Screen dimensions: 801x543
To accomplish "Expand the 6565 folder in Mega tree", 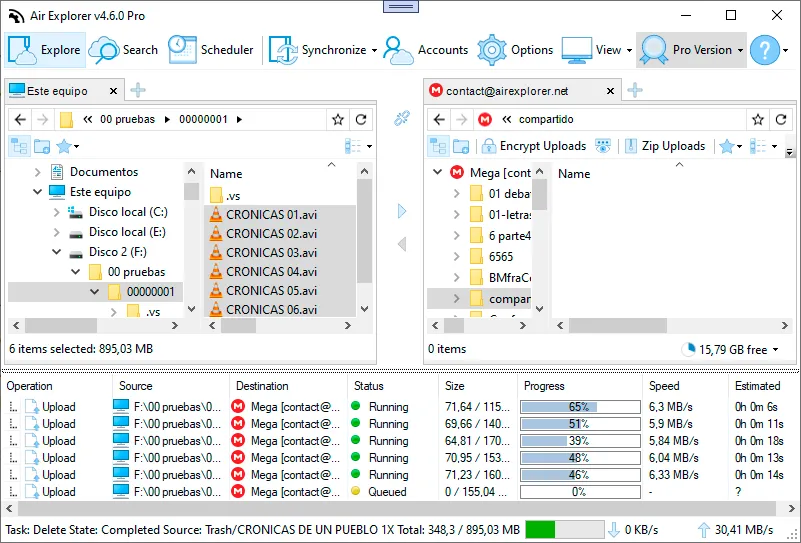I will click(x=457, y=256).
